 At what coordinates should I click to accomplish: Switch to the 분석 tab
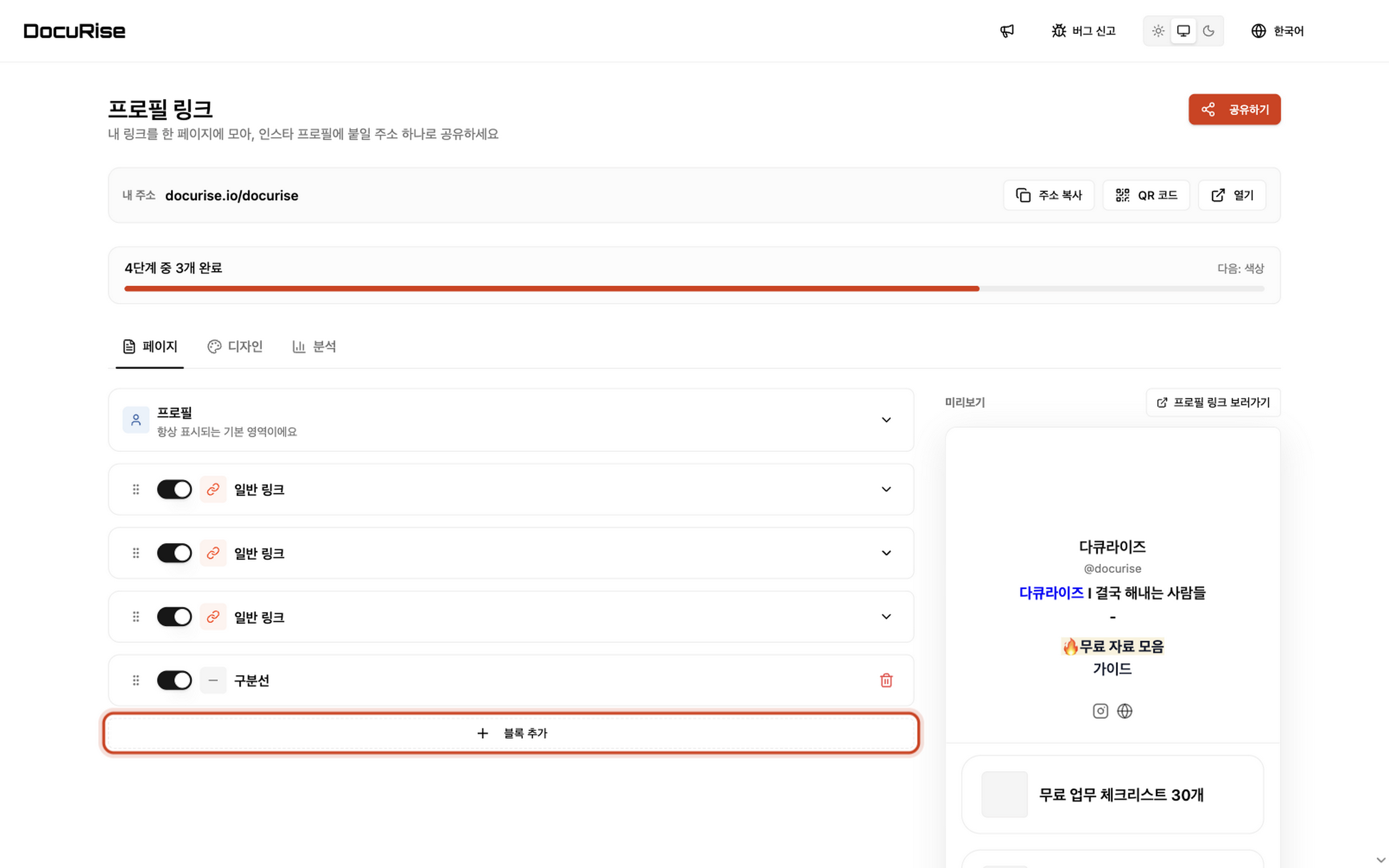tap(314, 346)
